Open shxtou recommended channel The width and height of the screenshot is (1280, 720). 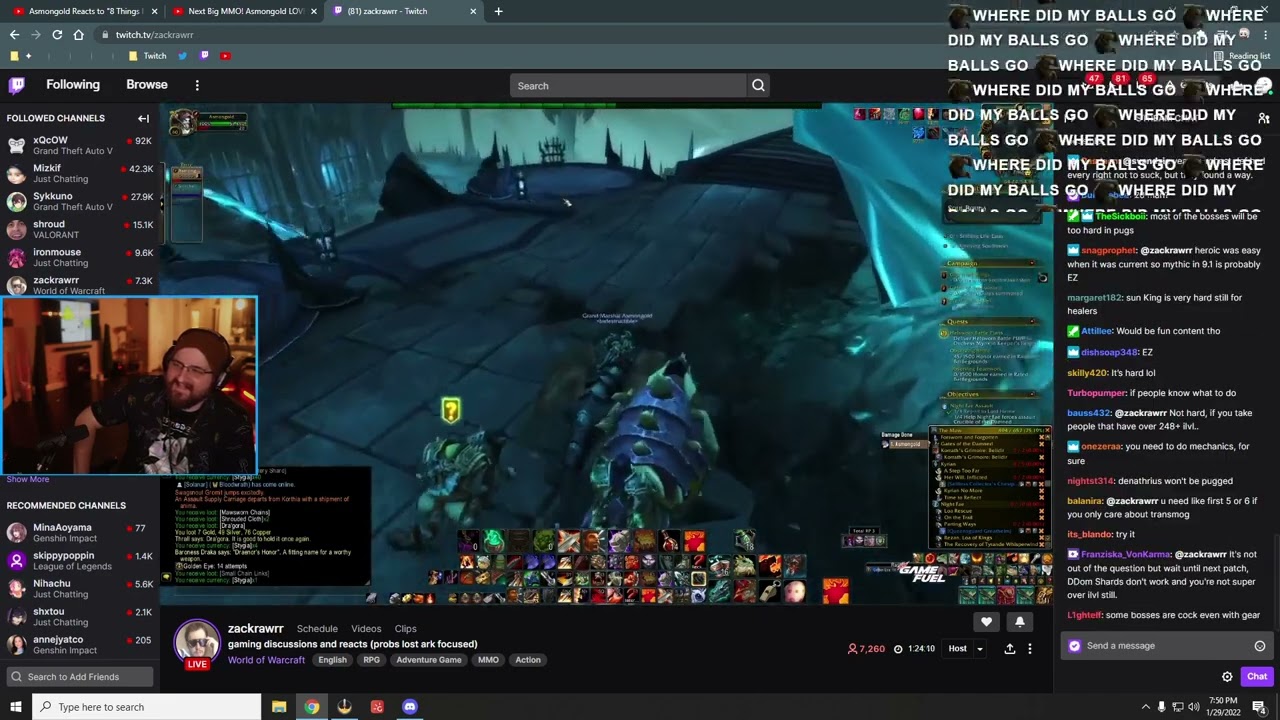pos(79,617)
